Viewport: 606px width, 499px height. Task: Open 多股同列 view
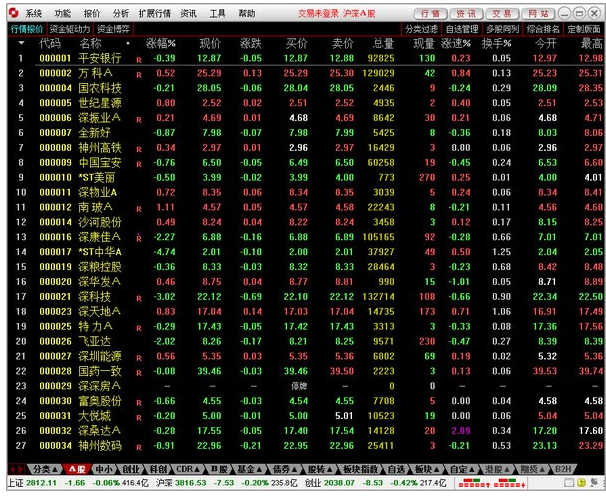coord(502,29)
